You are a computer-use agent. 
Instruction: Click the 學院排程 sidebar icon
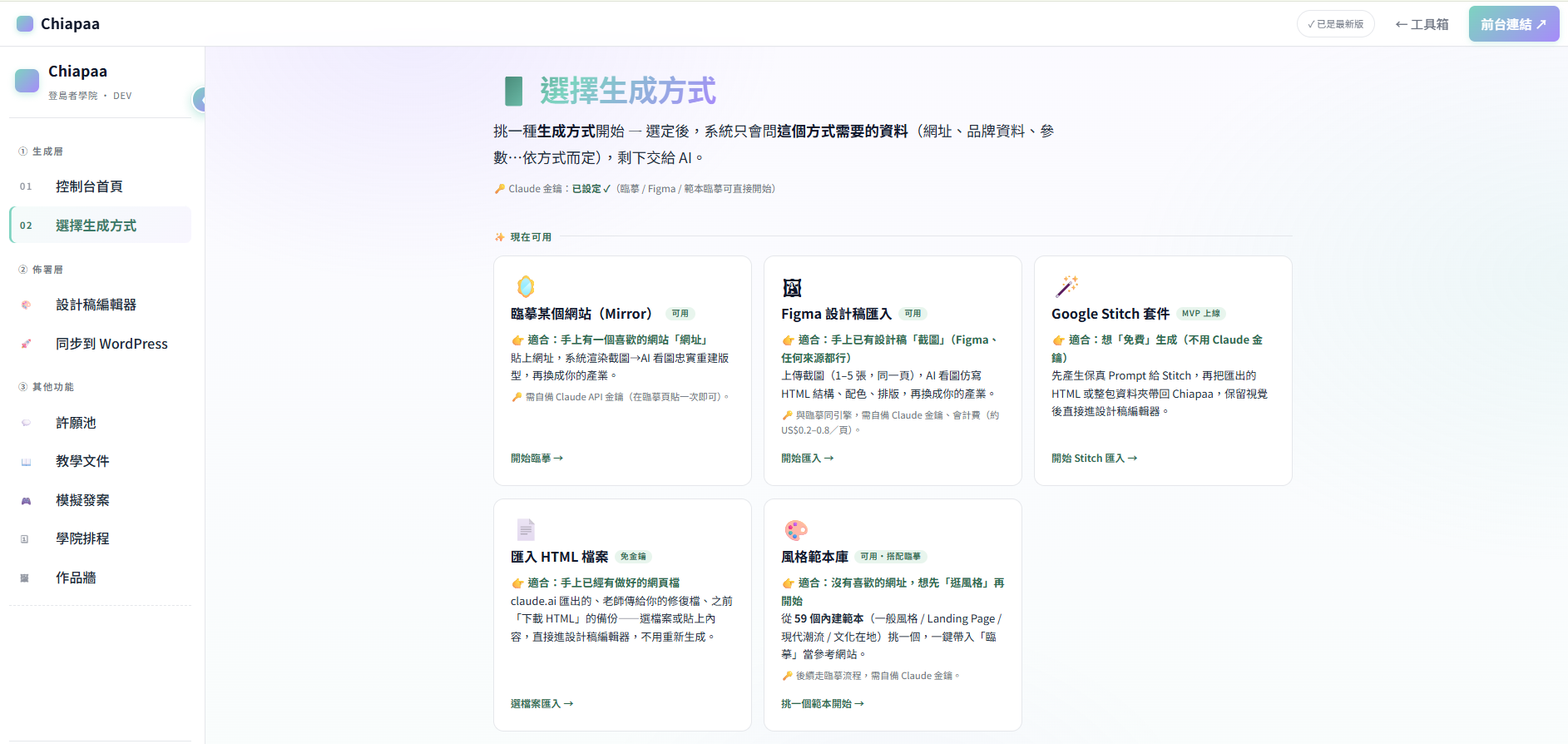(x=25, y=539)
